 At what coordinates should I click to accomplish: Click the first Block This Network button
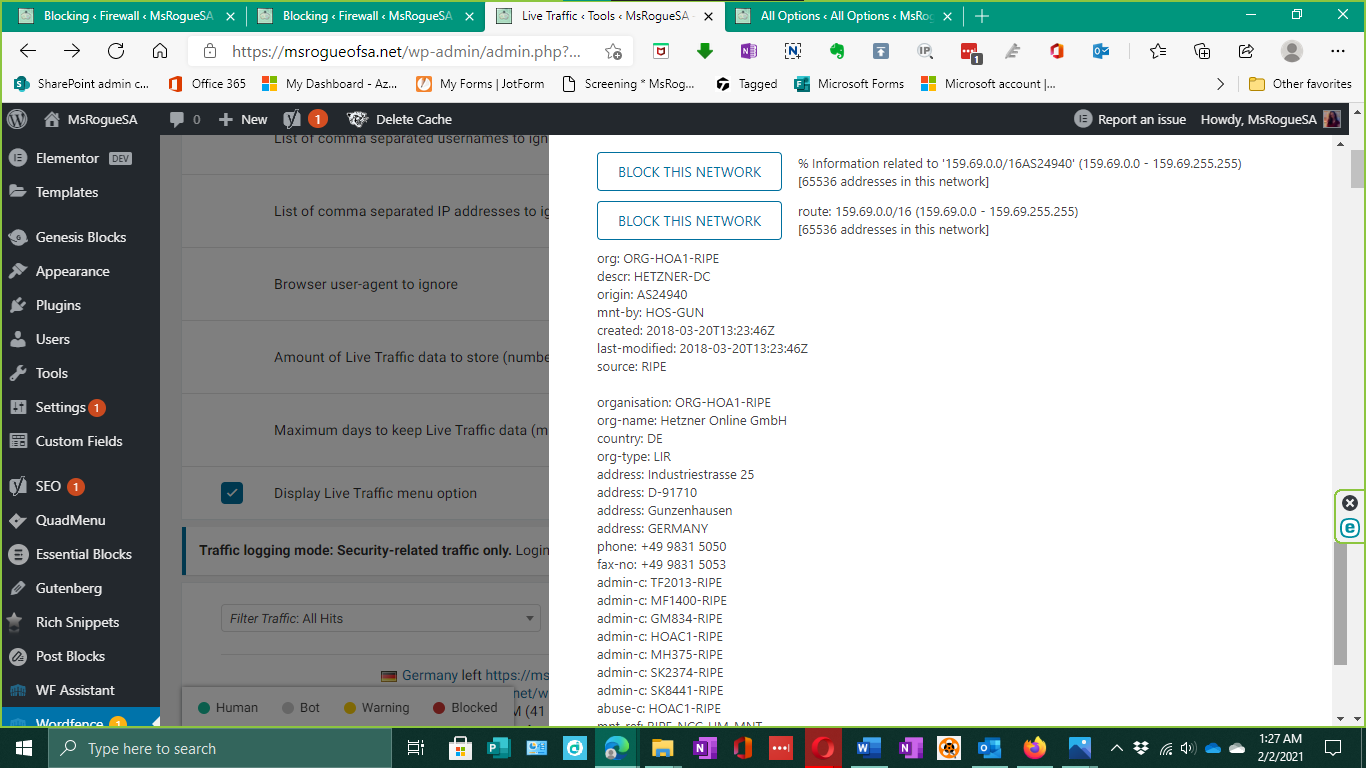(689, 172)
